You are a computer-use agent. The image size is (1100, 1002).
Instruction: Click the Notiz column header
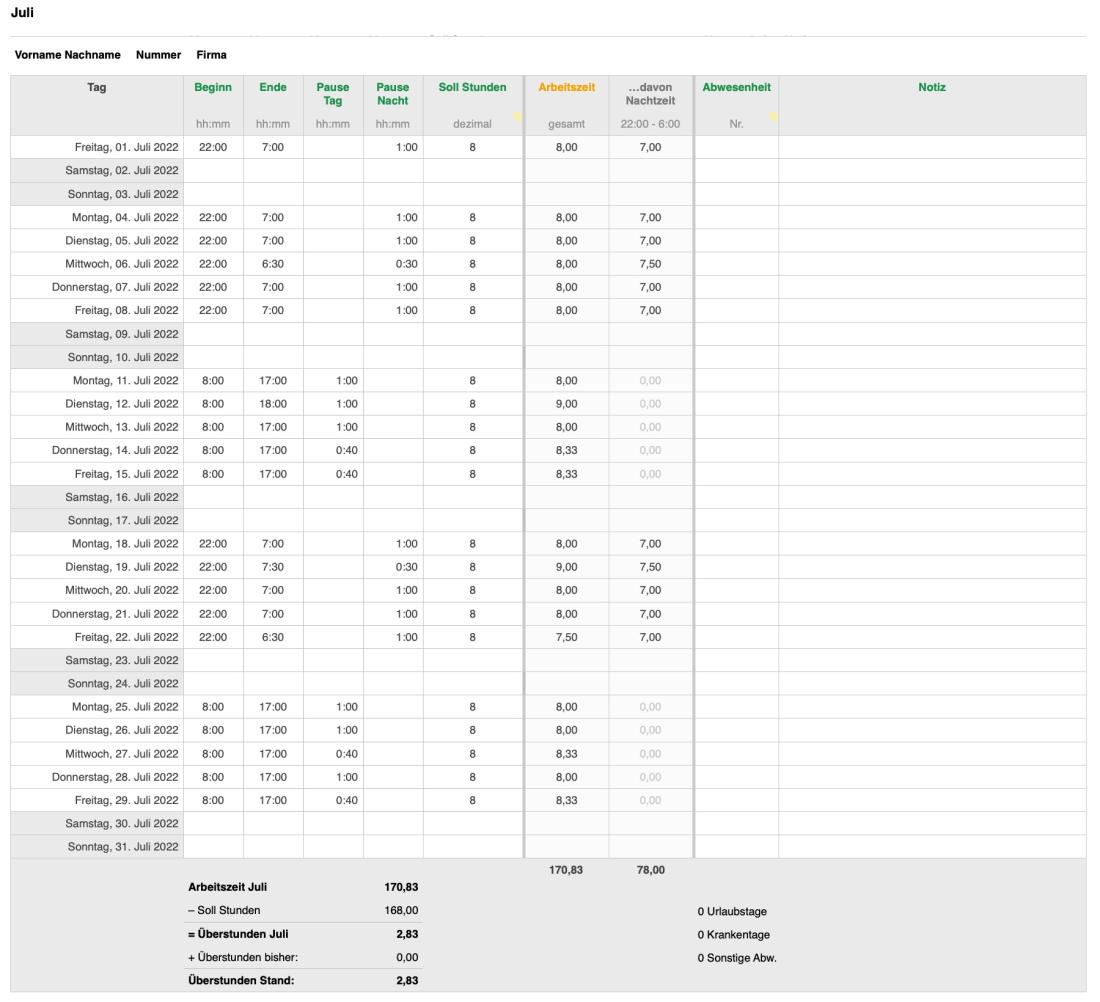[931, 88]
